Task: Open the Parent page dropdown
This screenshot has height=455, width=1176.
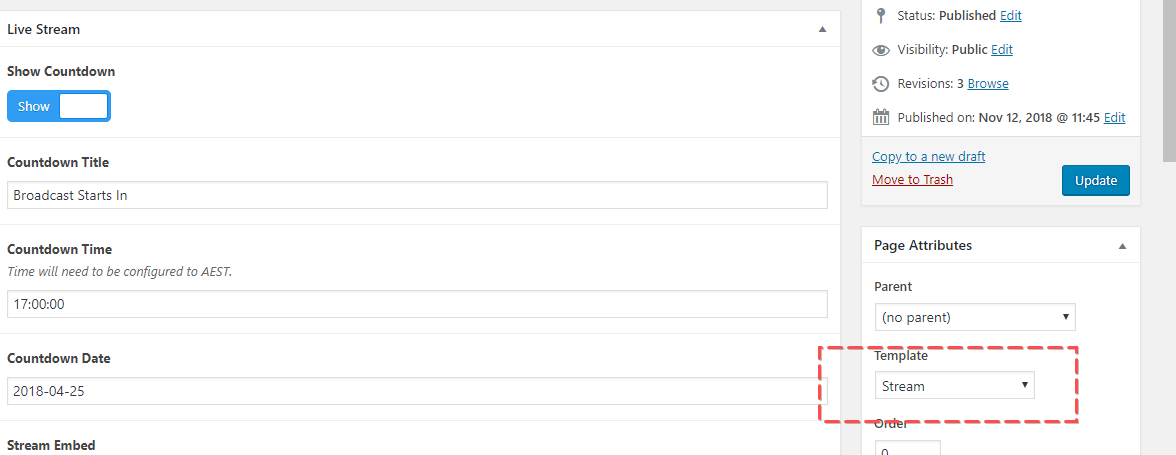Action: [974, 318]
